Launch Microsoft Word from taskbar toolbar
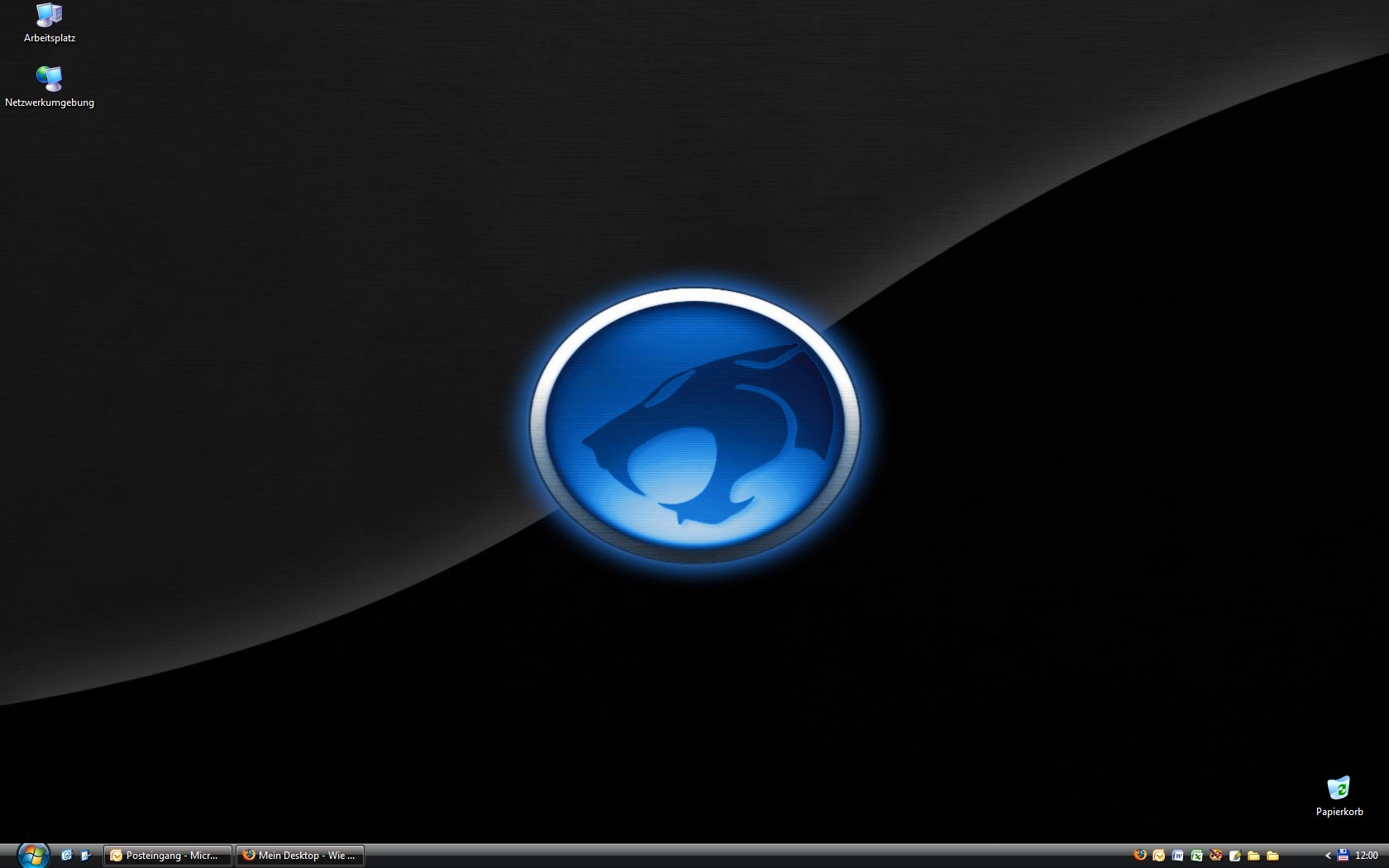Image resolution: width=1389 pixels, height=868 pixels. [x=1178, y=856]
